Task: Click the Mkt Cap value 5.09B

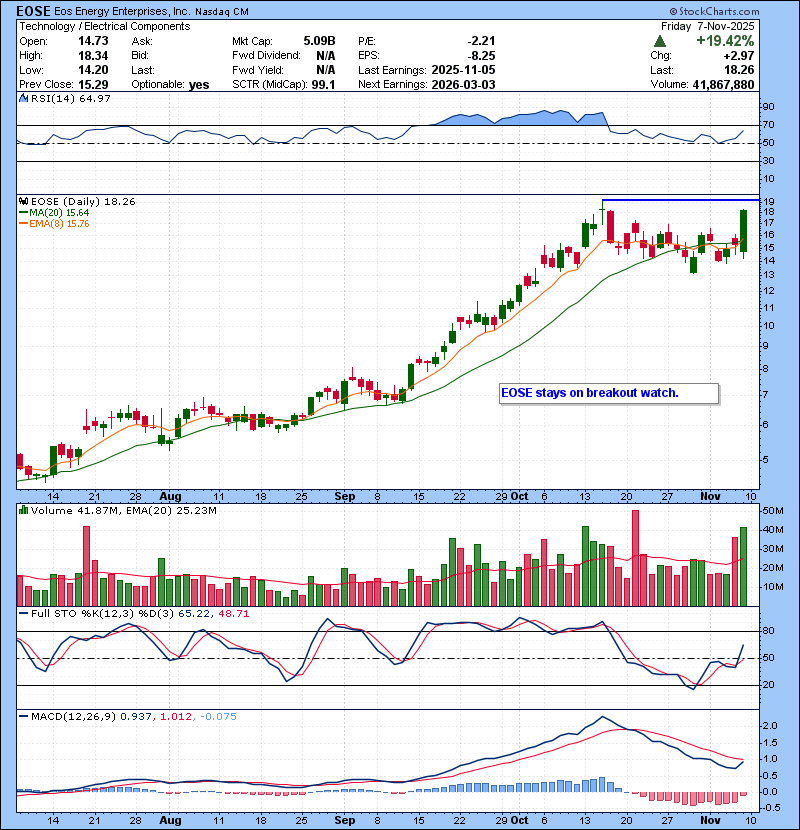Action: 319,41
